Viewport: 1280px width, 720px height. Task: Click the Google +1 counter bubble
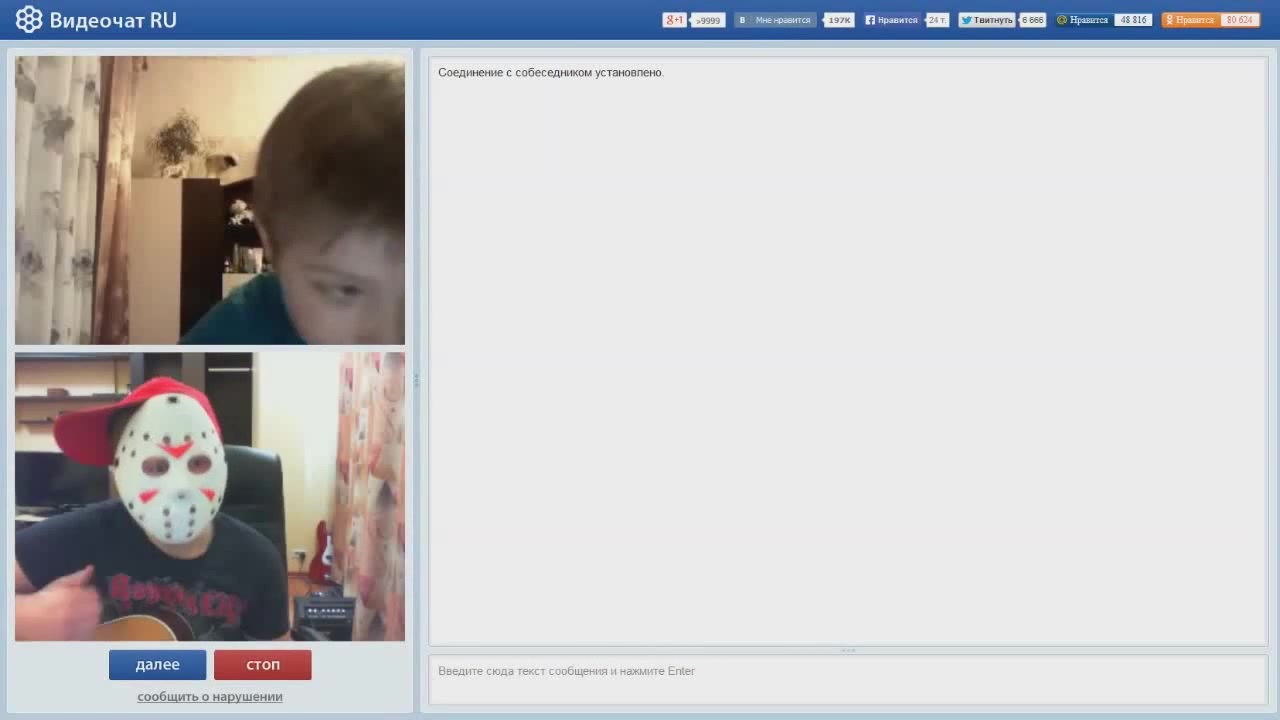coord(708,20)
